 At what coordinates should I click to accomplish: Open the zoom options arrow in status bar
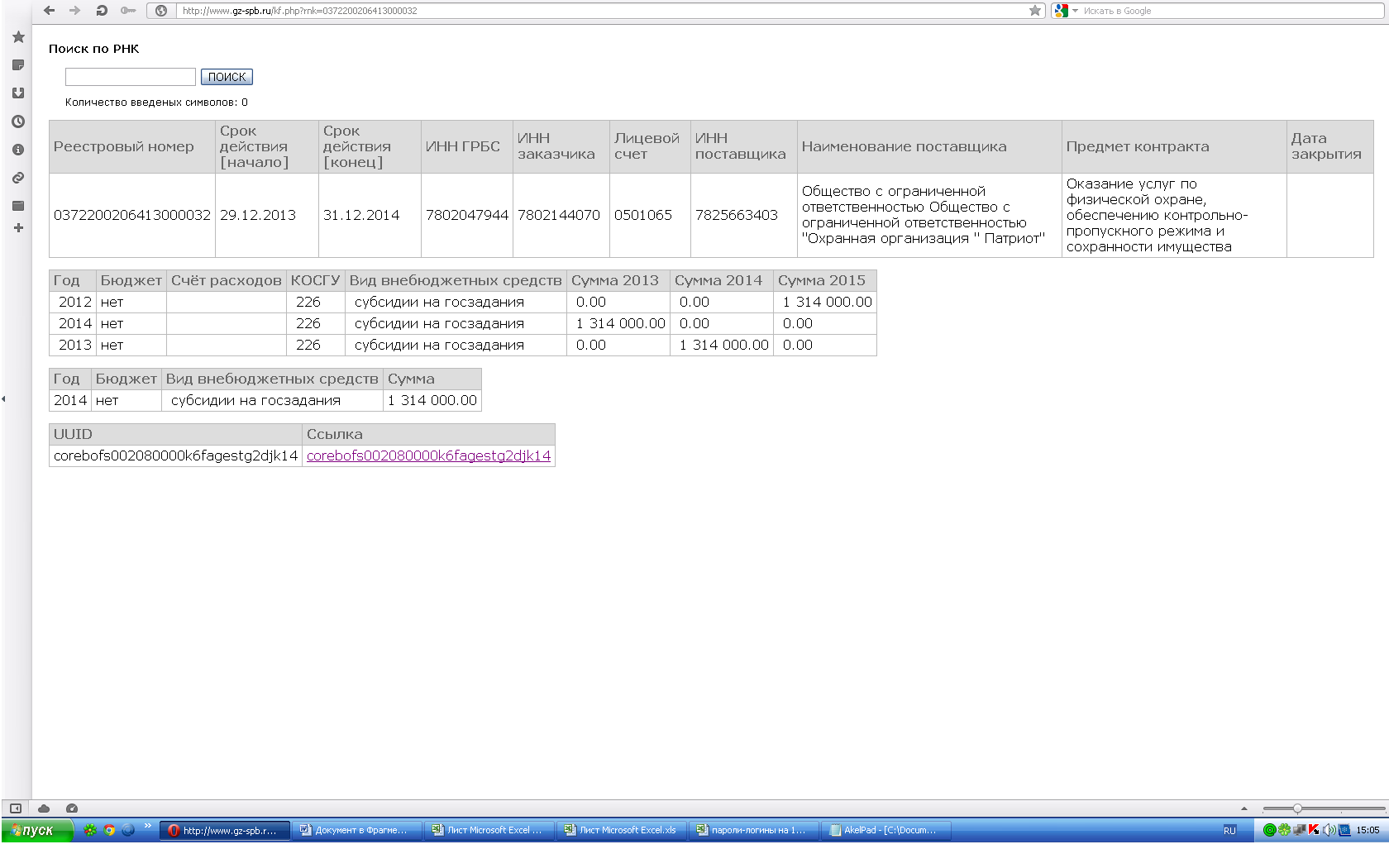(1244, 808)
